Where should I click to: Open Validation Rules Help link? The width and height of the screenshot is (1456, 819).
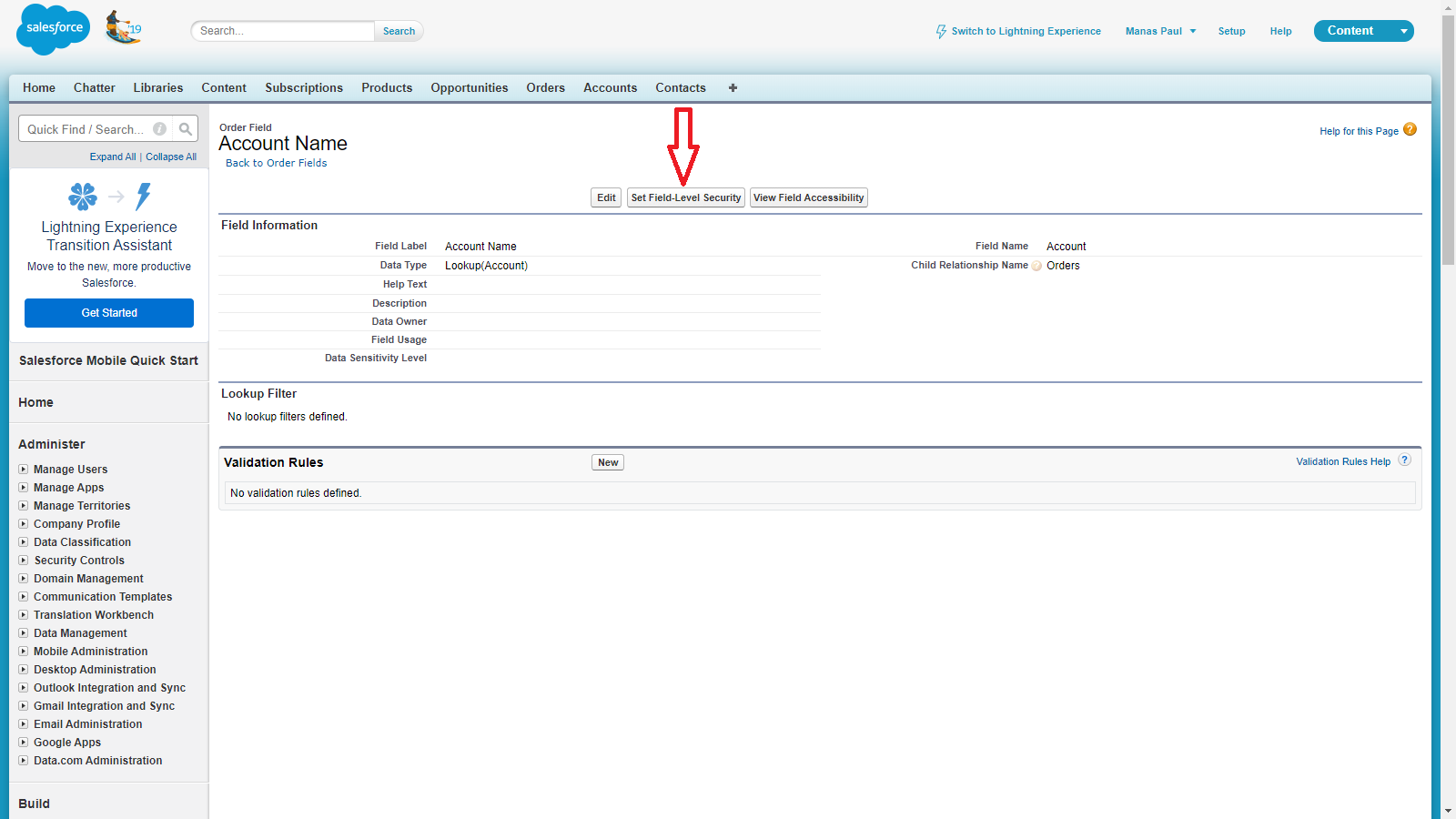1343,461
